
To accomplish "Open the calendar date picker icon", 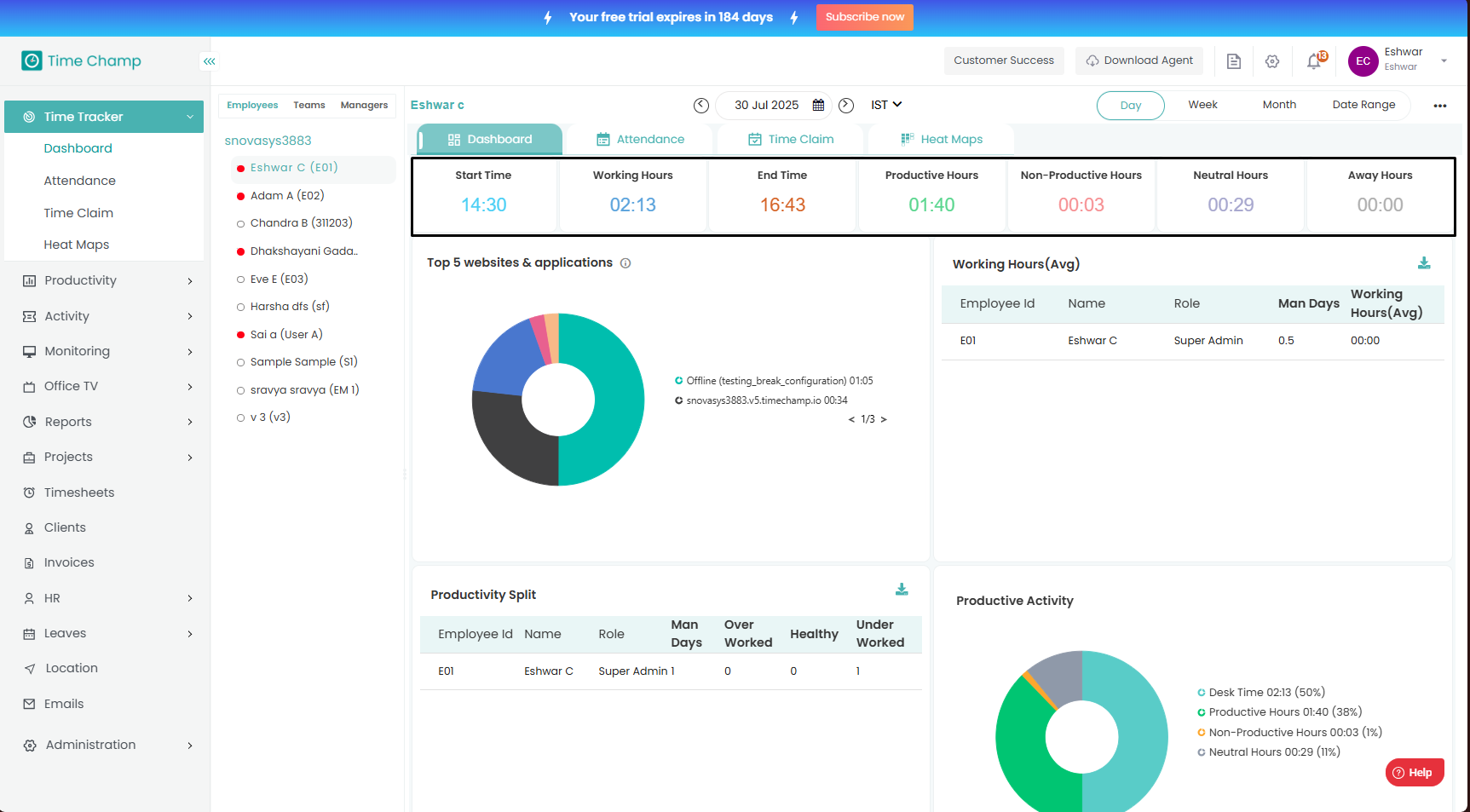I will click(x=818, y=106).
